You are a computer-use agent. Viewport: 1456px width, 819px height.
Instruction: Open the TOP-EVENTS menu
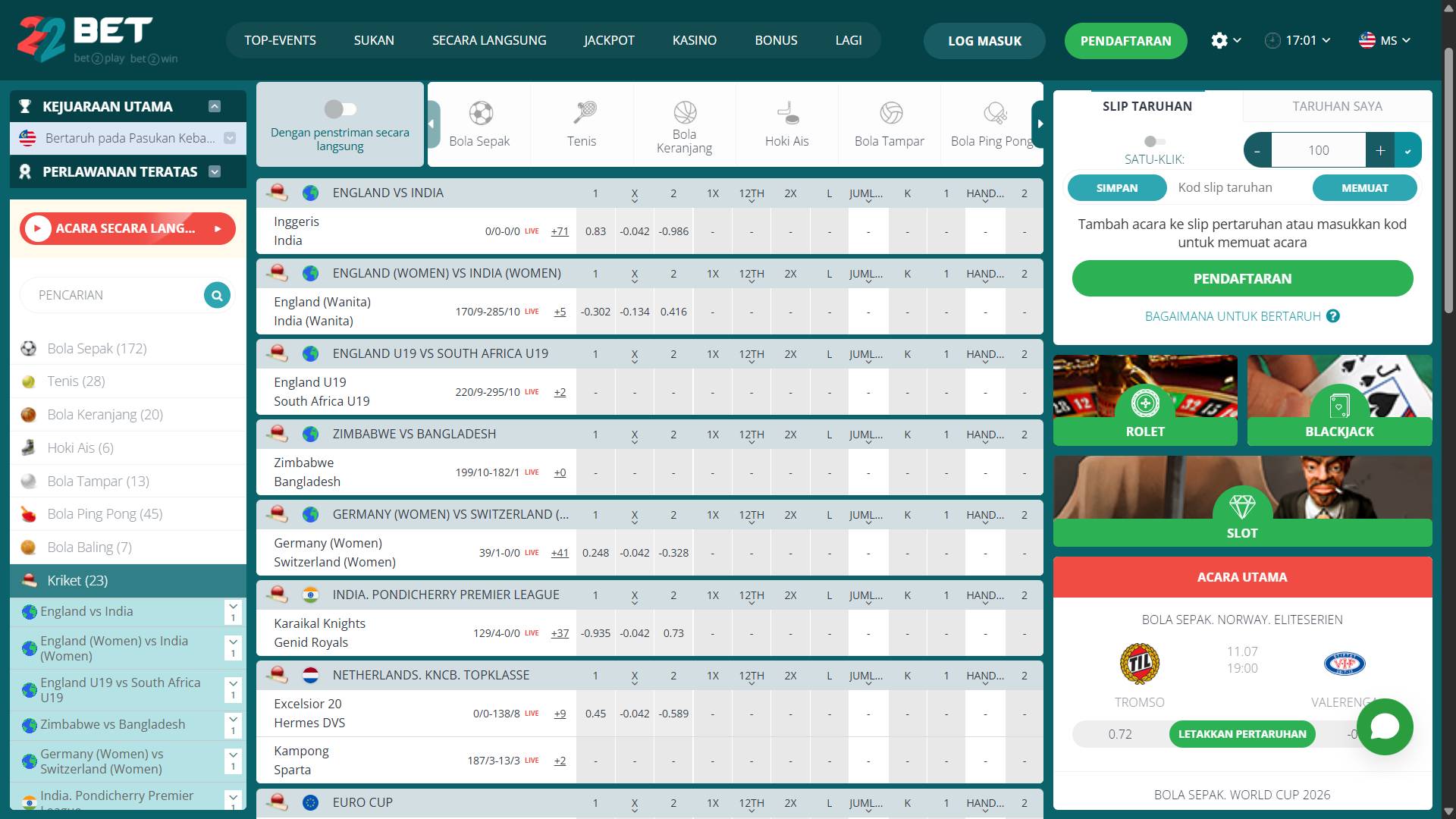280,40
